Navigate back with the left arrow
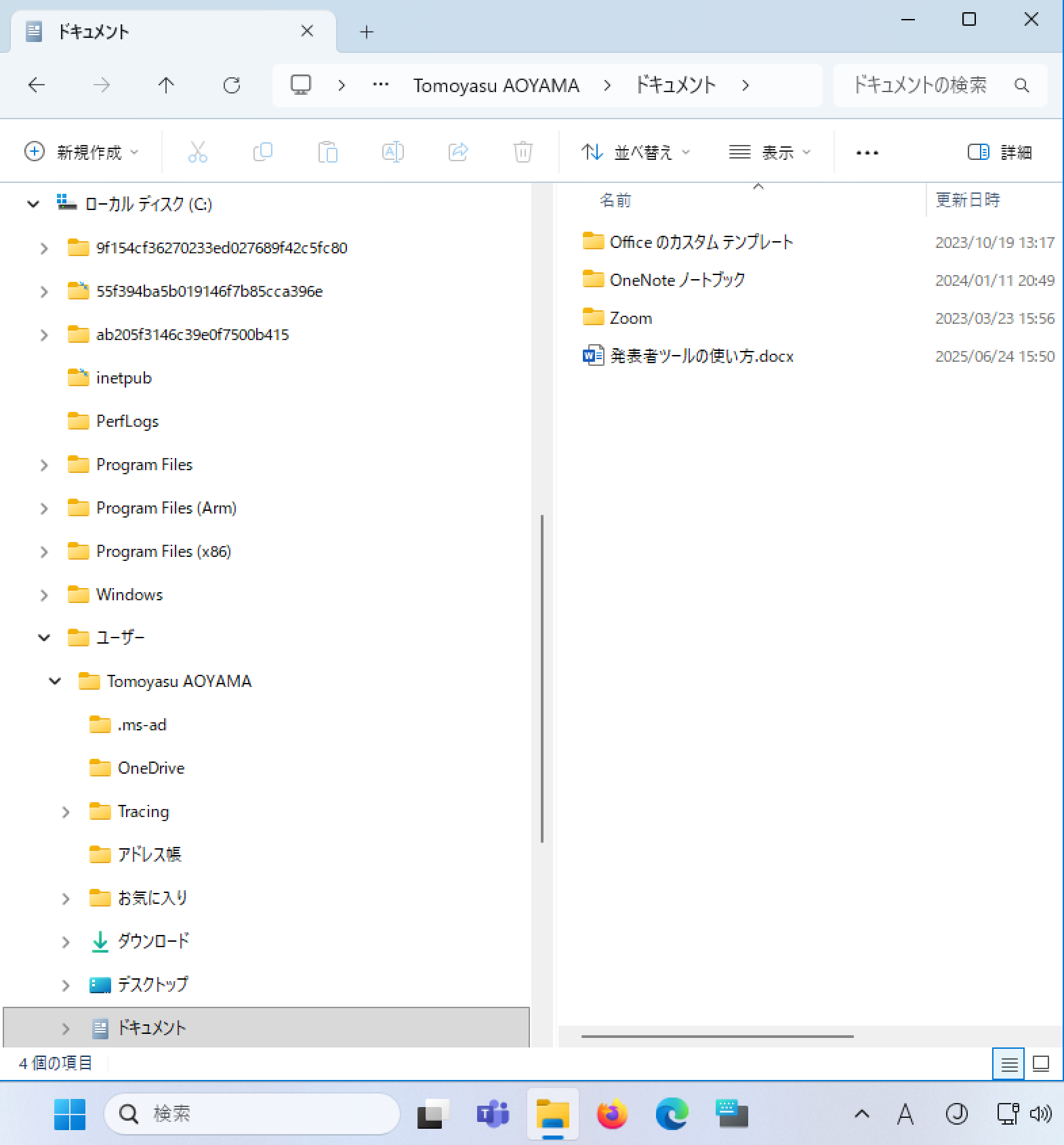 coord(37,85)
